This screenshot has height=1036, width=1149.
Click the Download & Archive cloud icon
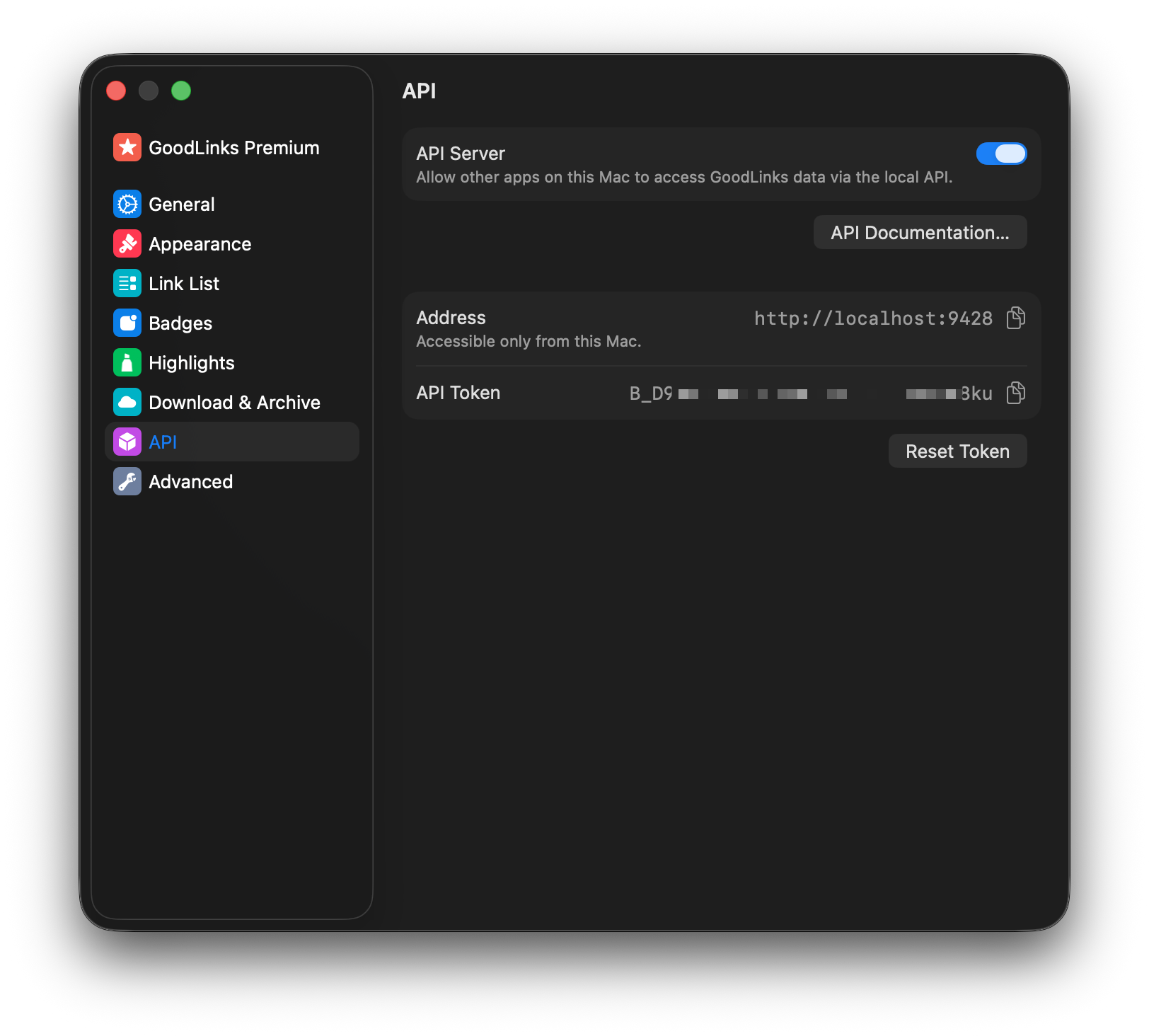[127, 402]
